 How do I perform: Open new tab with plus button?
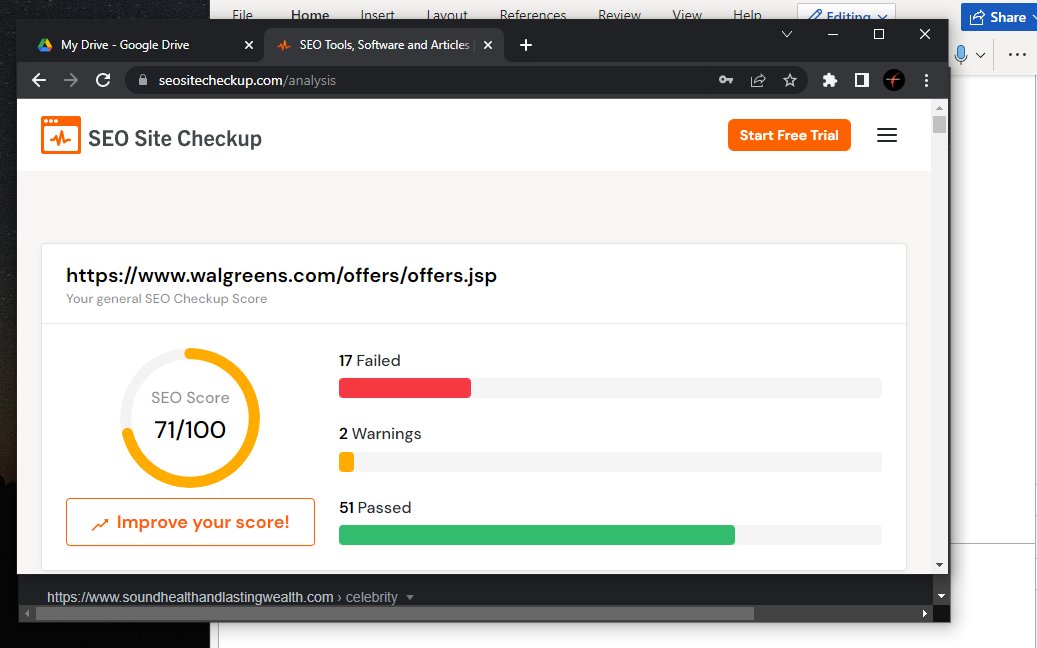tap(526, 45)
